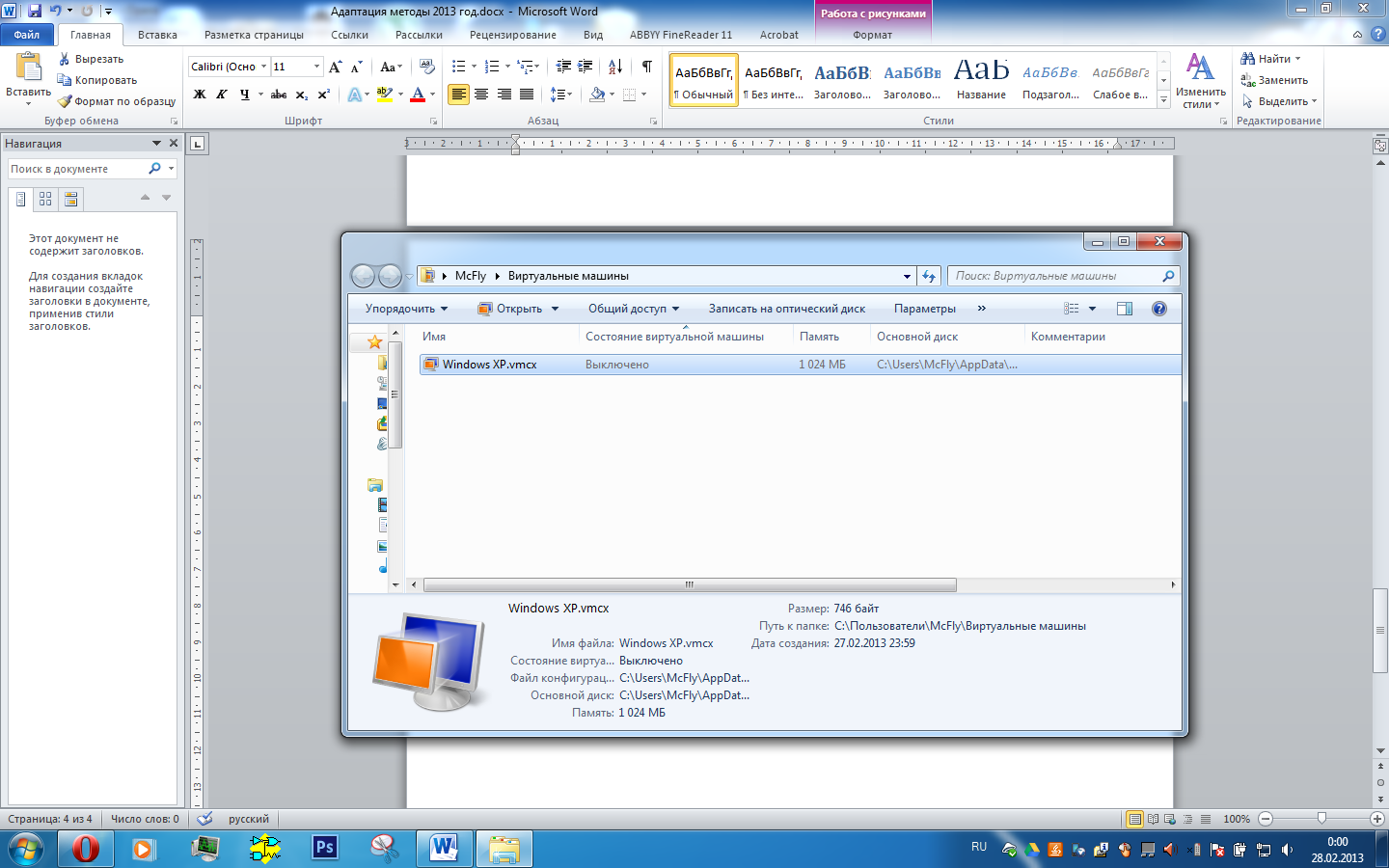Open the Opera browser from the taskbar
Viewport: 1389px width, 868px height.
pyautogui.click(x=86, y=848)
